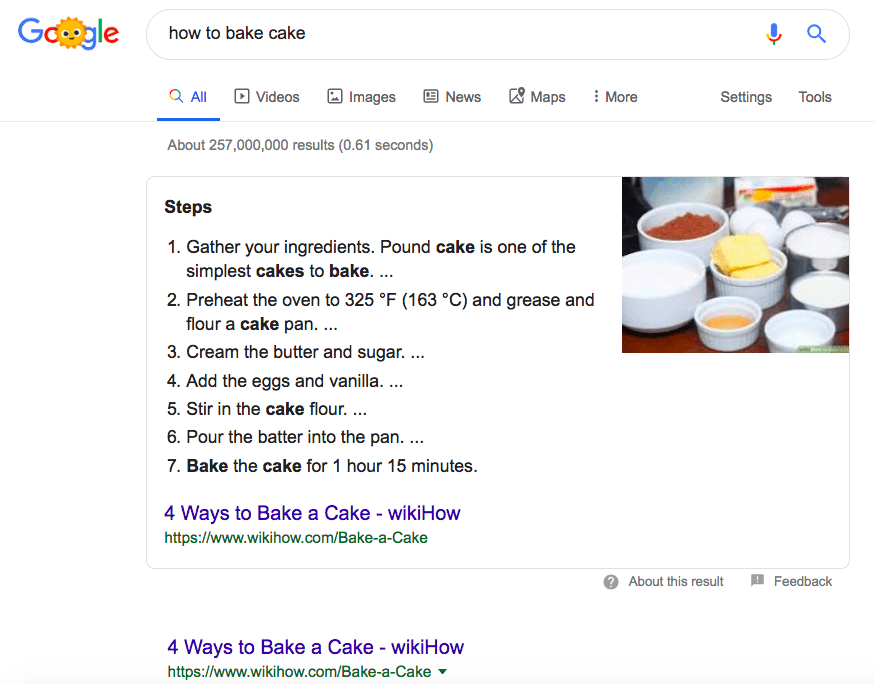This screenshot has height=684, width=874.
Task: Select the All results tab
Action: pyautogui.click(x=188, y=97)
